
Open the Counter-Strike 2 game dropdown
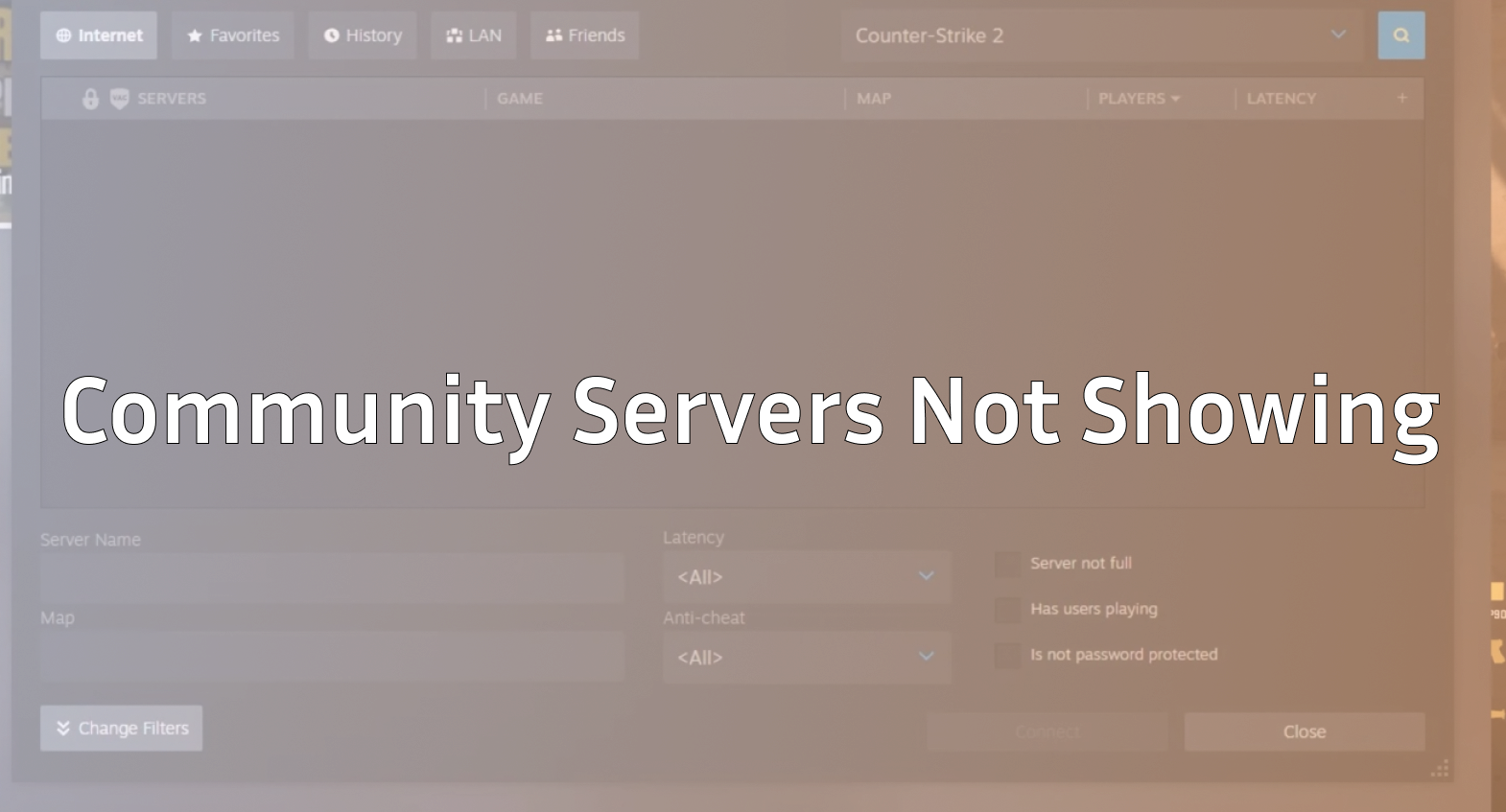click(x=1101, y=35)
